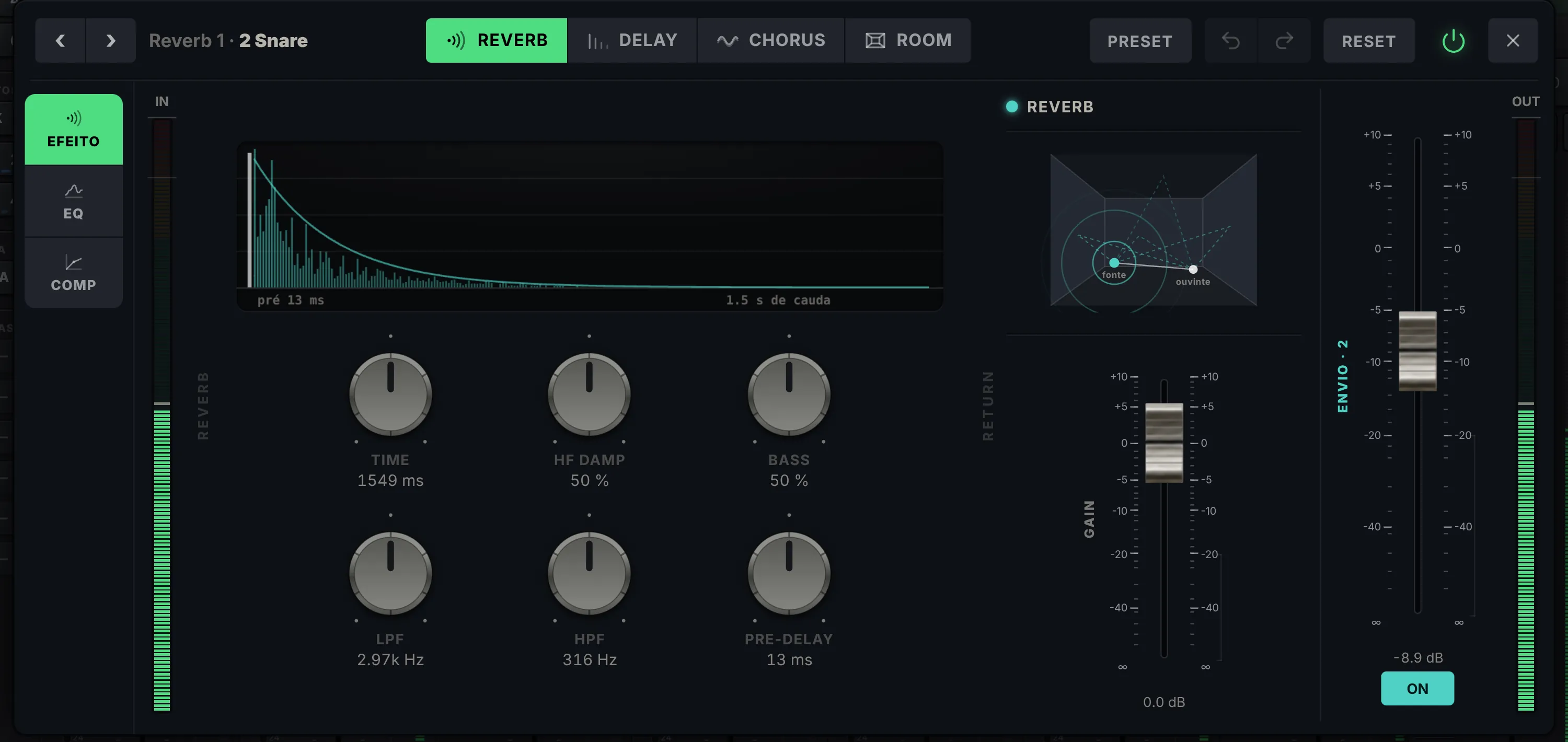Go to previous effect with left arrow
1568x742 pixels.
click(x=60, y=41)
